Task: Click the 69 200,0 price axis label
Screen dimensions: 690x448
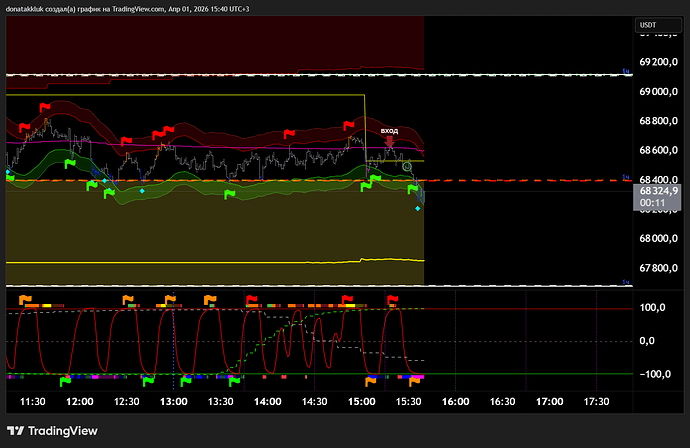Action: 658,62
